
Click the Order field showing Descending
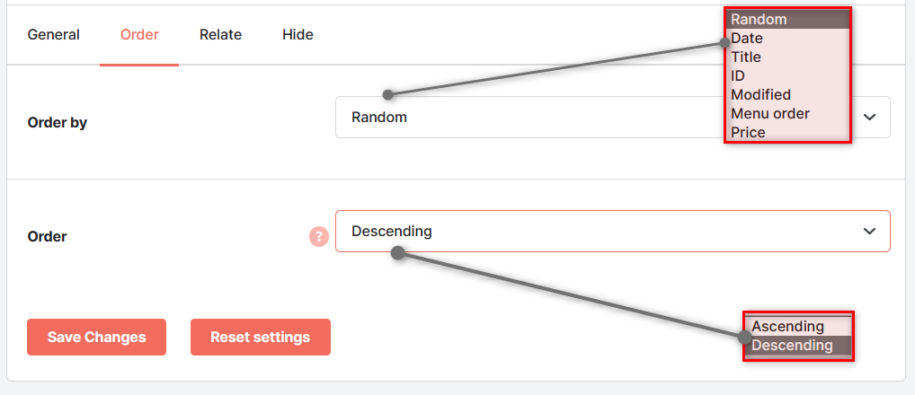(613, 231)
